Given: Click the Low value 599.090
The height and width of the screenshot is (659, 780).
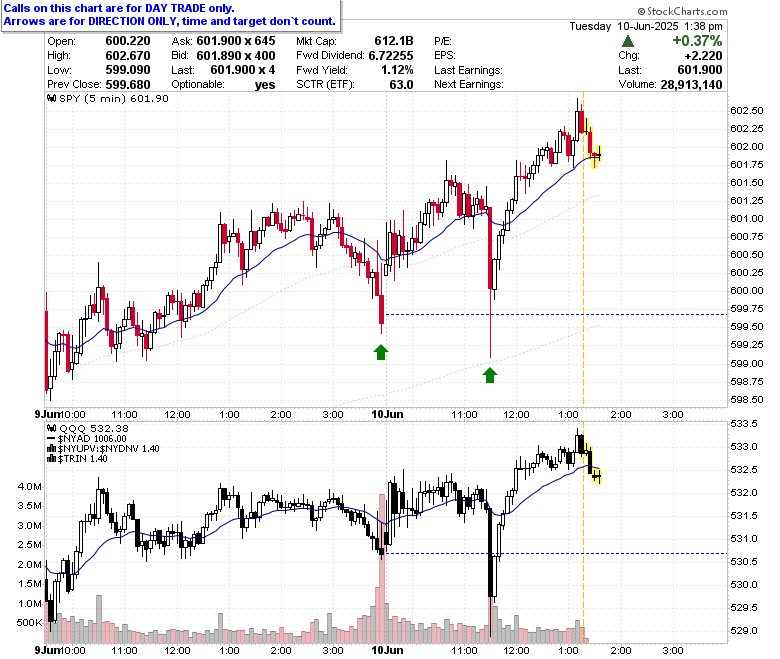Looking at the screenshot, I should point(128,70).
